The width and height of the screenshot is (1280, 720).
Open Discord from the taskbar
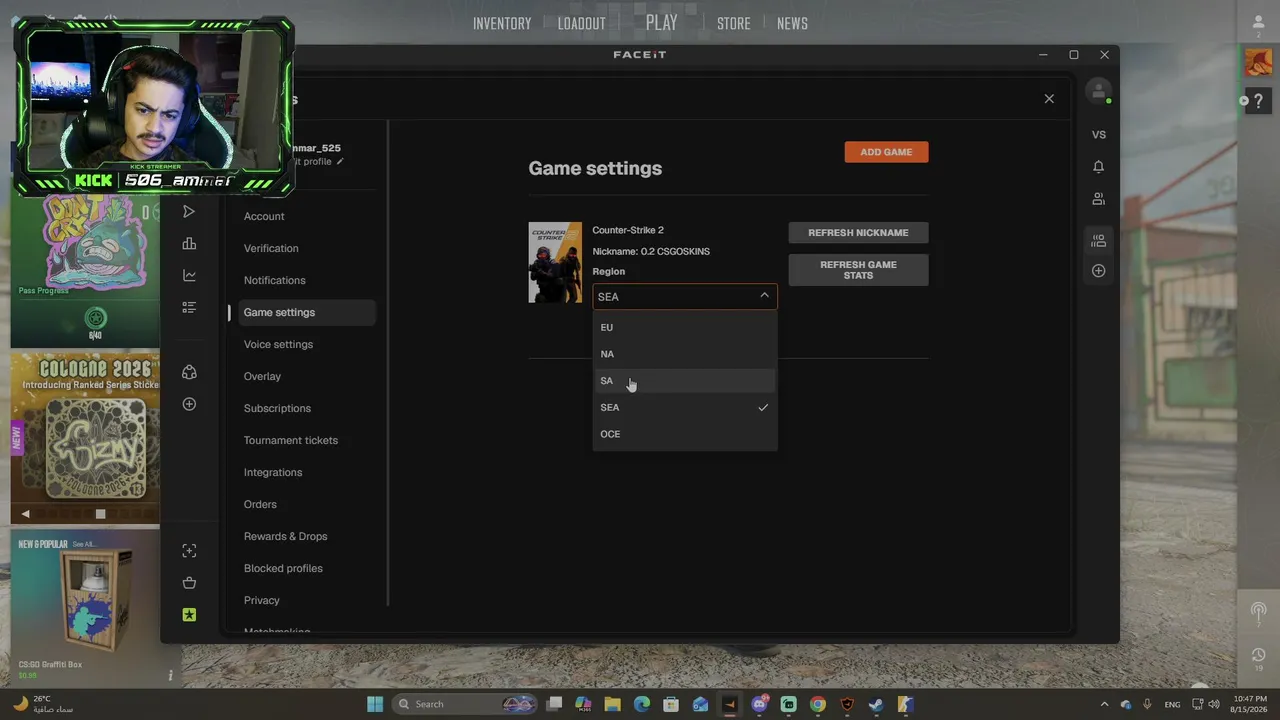760,704
